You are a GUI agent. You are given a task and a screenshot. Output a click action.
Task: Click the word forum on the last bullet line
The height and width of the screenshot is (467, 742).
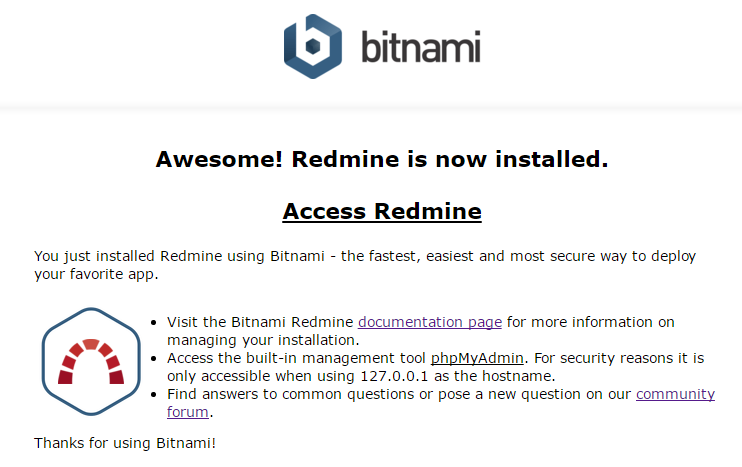(x=188, y=412)
